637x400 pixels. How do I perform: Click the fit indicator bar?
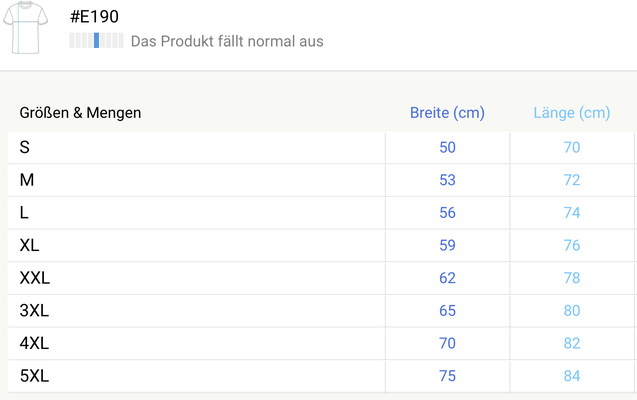pos(96,41)
